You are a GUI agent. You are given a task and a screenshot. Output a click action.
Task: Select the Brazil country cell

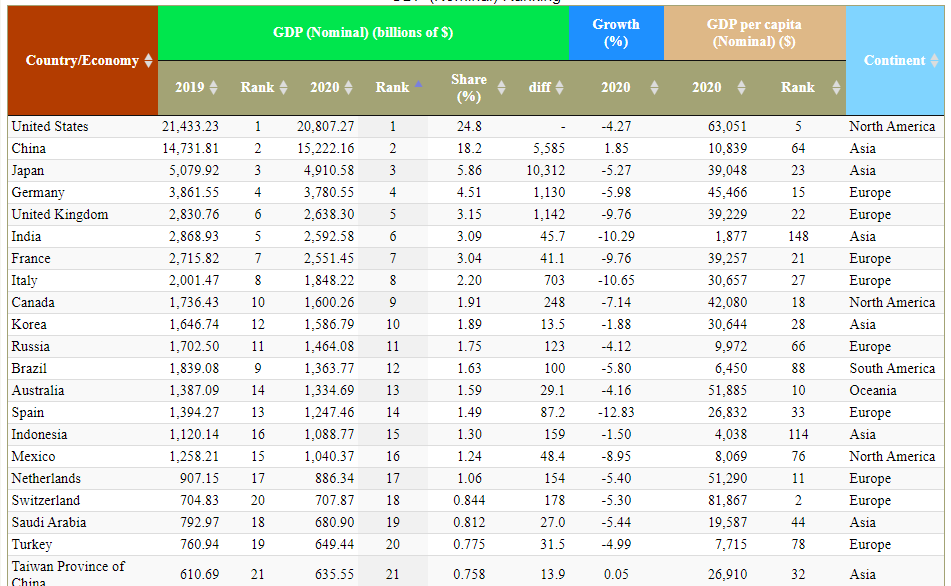82,369
